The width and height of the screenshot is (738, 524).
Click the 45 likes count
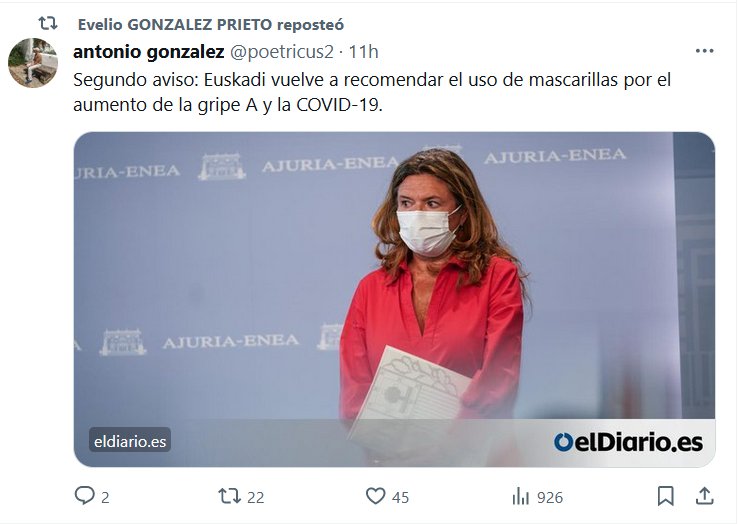coord(401,497)
